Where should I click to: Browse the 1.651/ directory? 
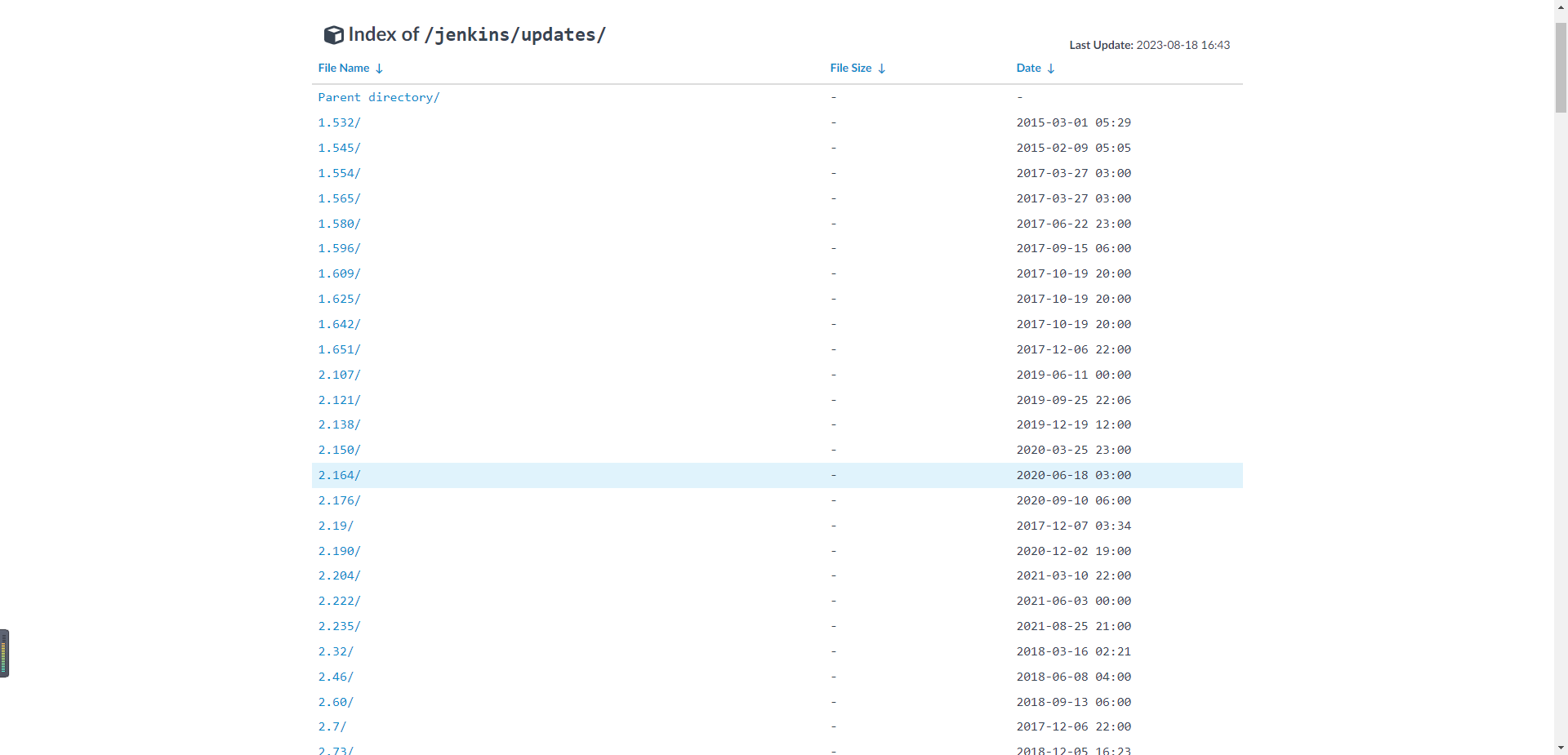(340, 349)
